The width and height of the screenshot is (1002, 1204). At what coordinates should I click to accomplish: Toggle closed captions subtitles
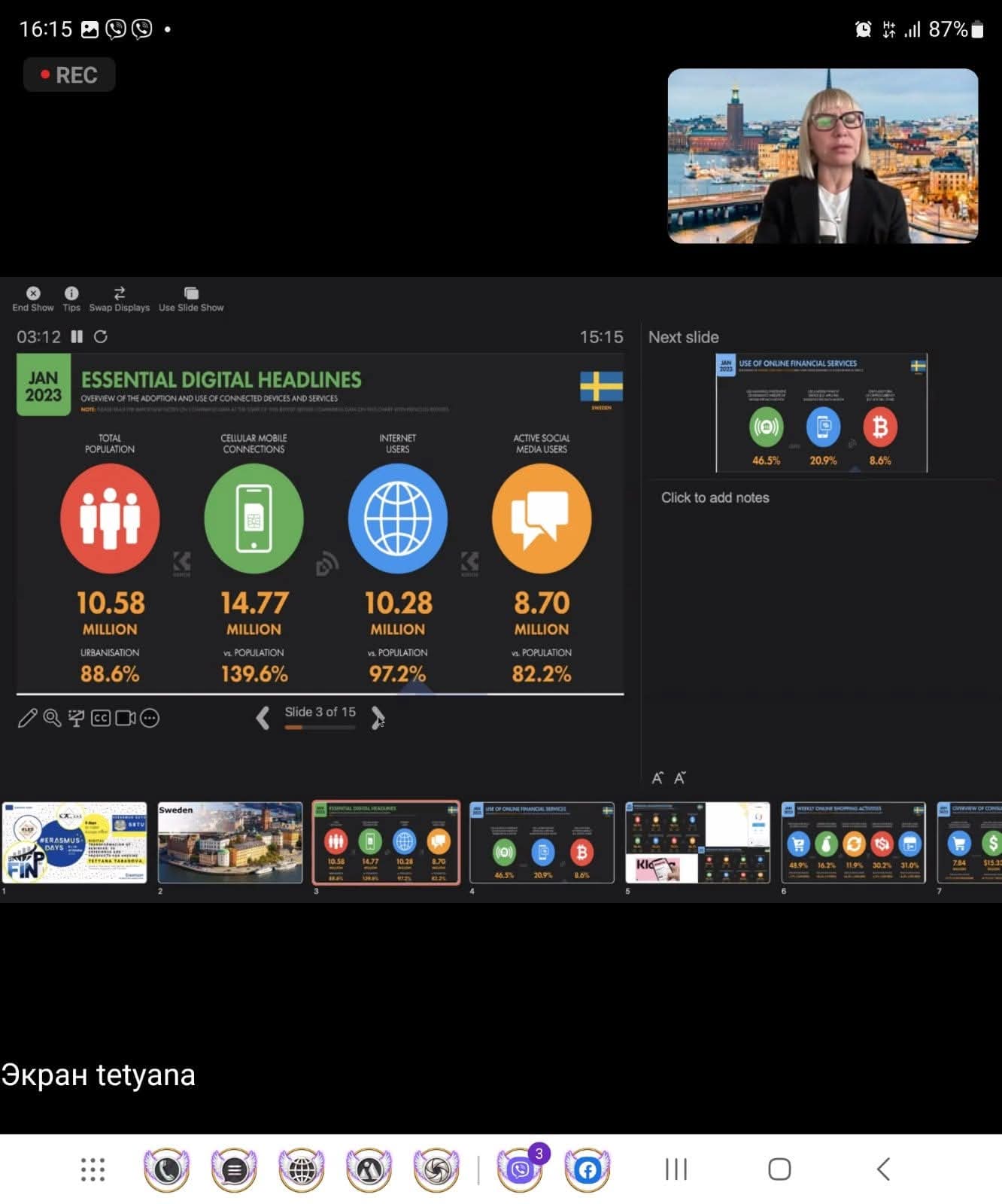point(101,719)
